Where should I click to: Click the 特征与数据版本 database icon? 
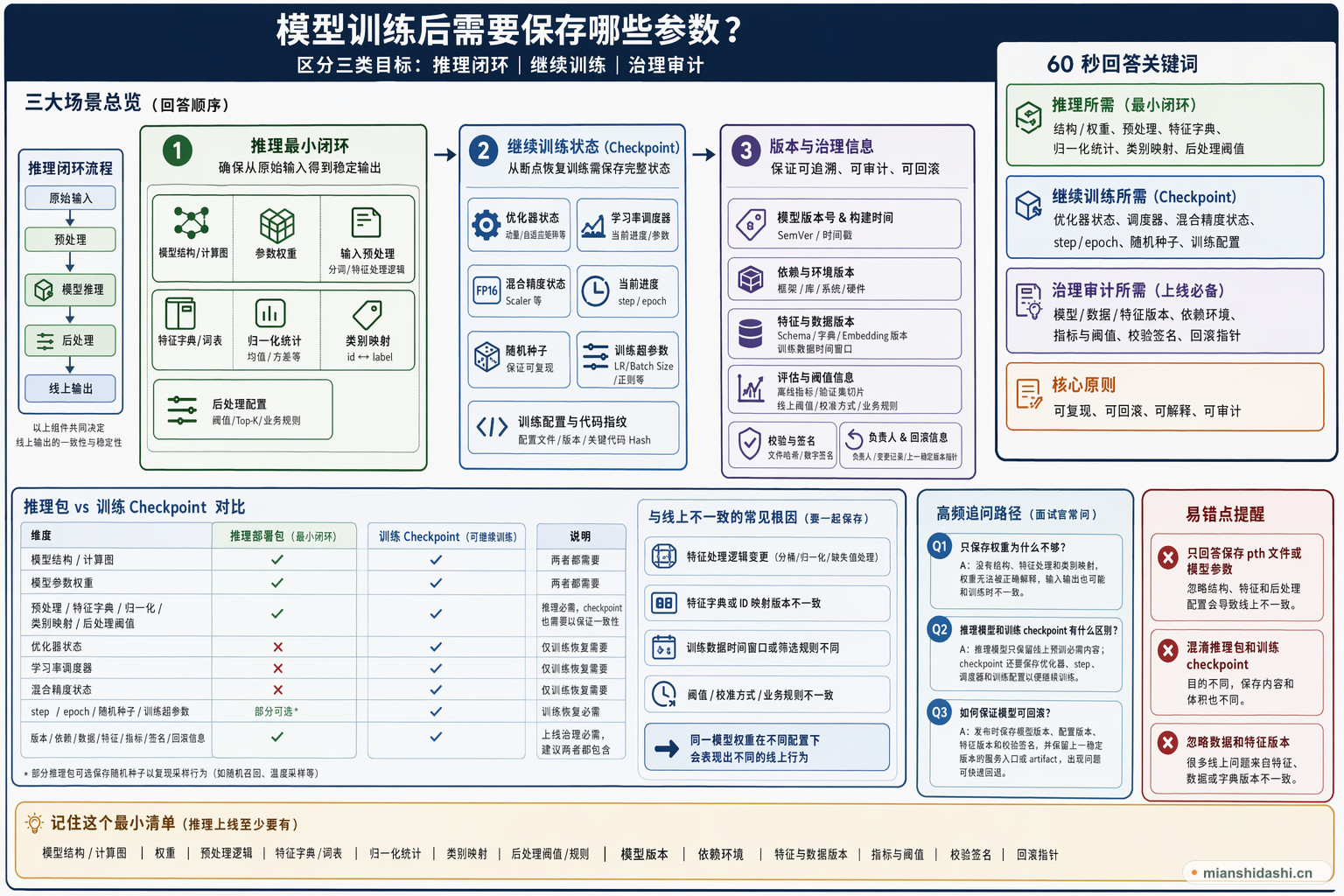coord(751,333)
